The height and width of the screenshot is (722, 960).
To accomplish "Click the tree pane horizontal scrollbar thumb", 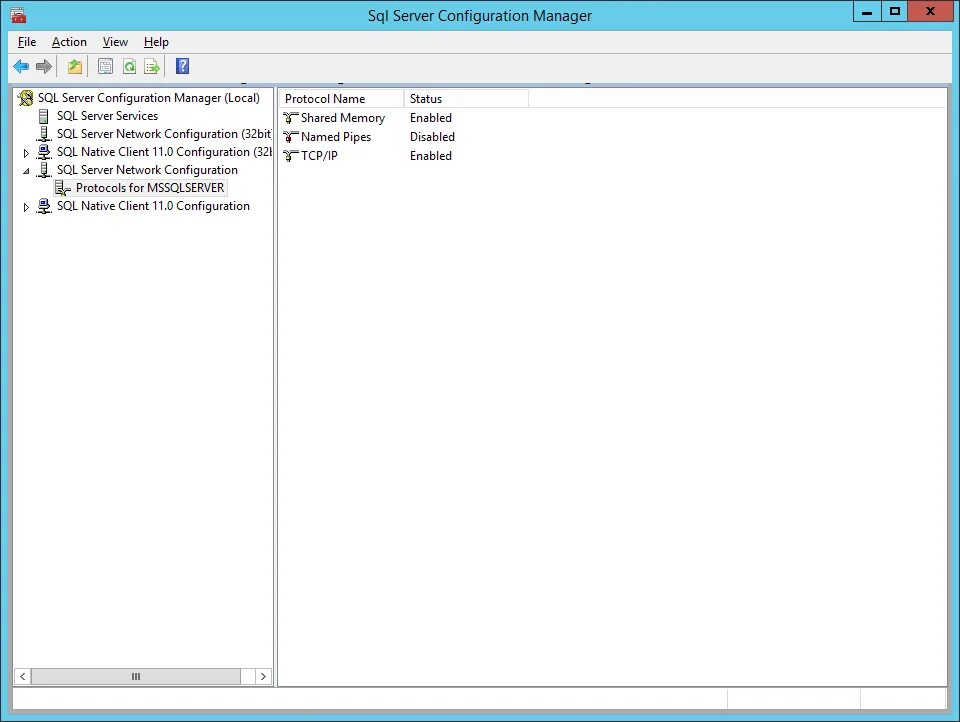I will [x=136, y=676].
